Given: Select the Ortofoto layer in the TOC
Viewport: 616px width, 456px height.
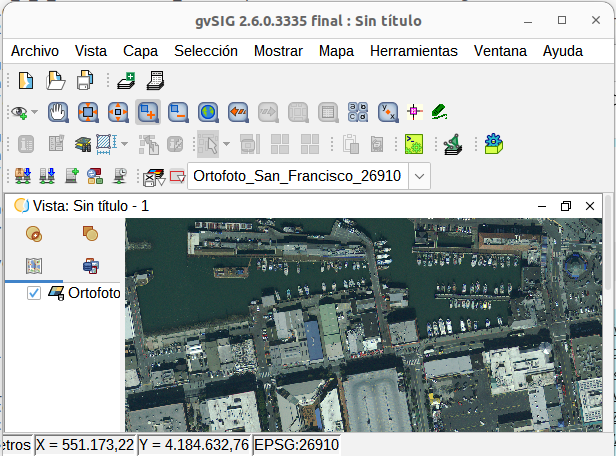Looking at the screenshot, I should tap(94, 293).
